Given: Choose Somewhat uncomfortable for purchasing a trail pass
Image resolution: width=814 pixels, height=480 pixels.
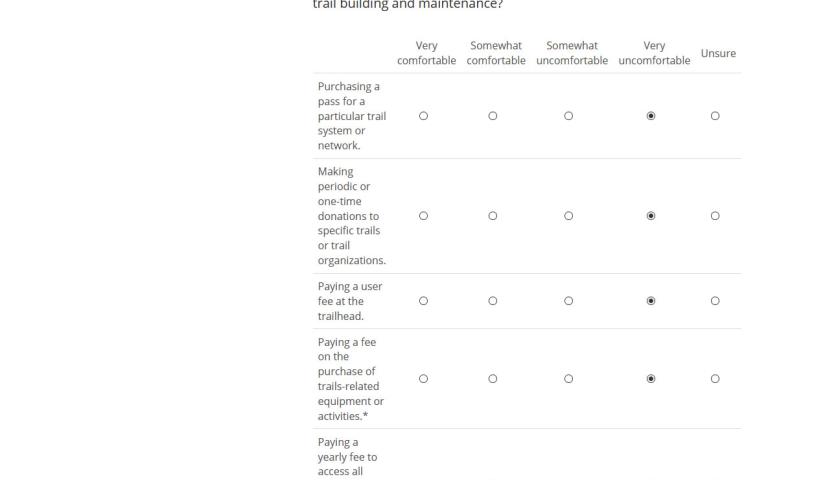Looking at the screenshot, I should (x=568, y=116).
